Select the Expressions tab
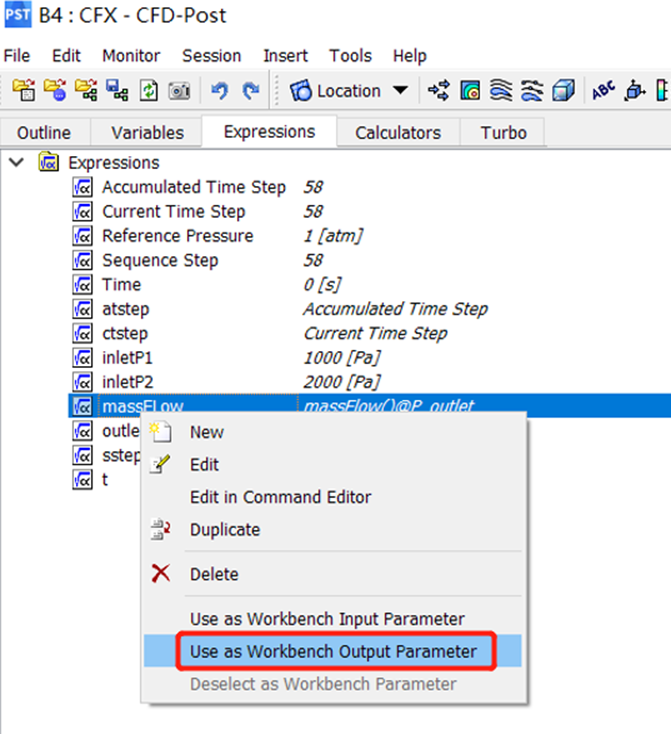 tap(269, 132)
